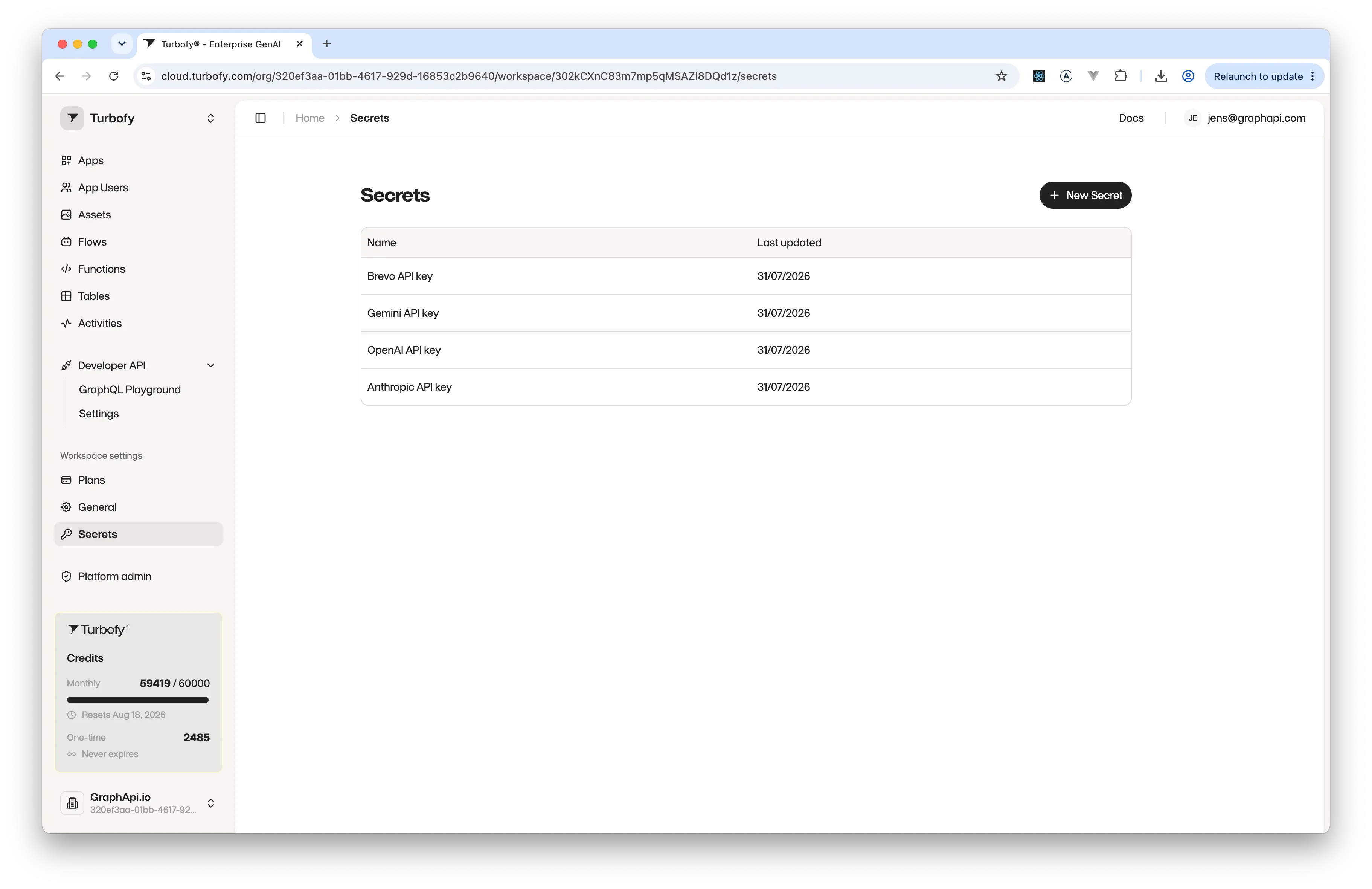
Task: Open a new browser tab
Action: 327,44
